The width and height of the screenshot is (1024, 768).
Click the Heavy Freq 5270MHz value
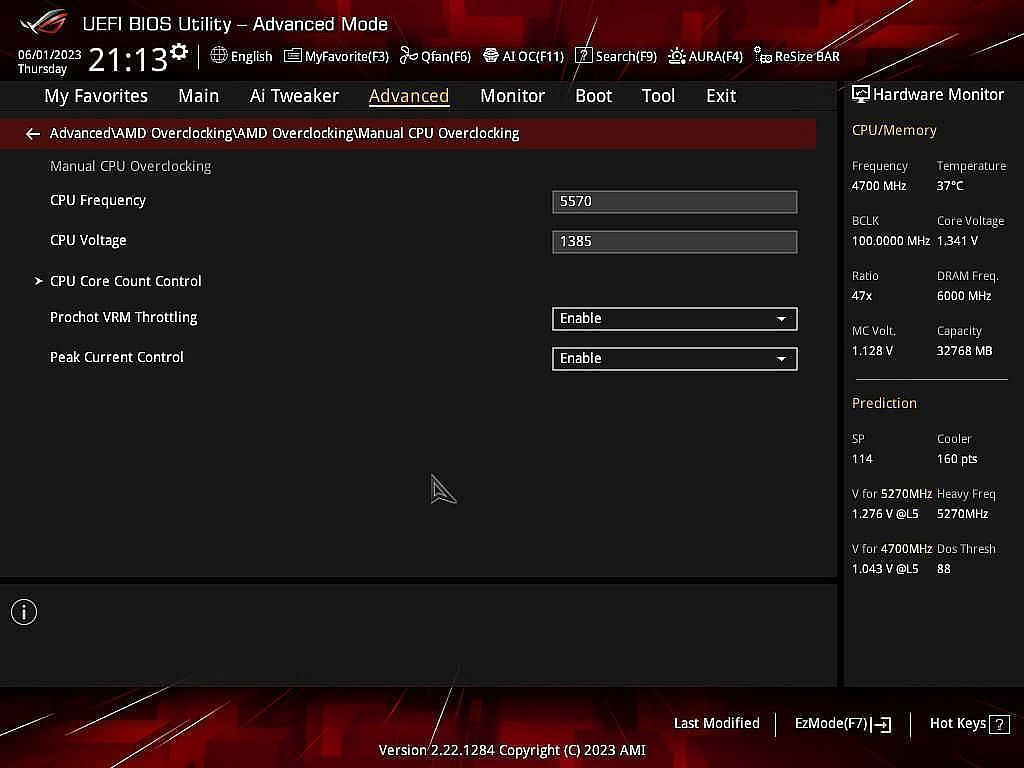click(963, 514)
